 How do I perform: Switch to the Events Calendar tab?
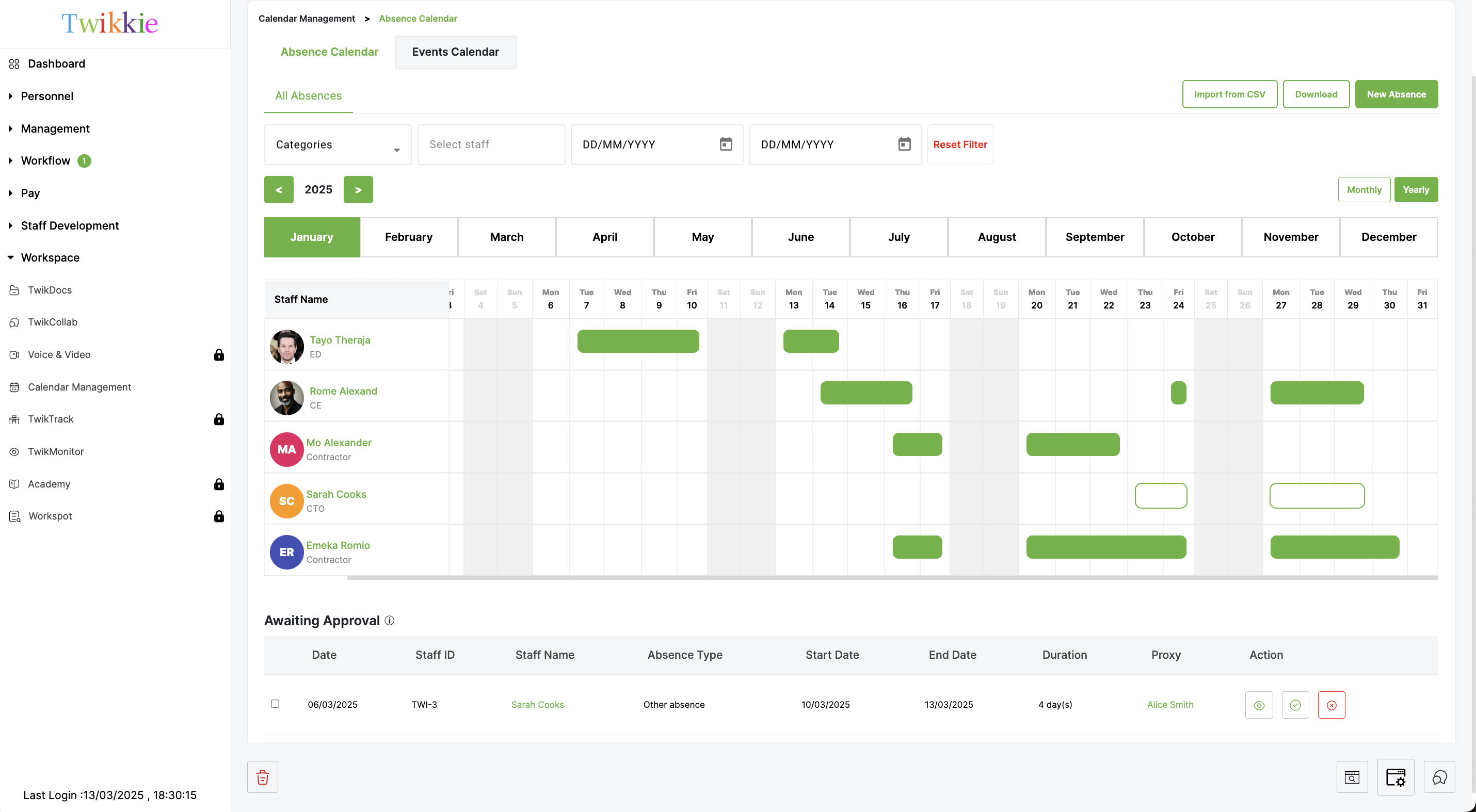coord(456,52)
